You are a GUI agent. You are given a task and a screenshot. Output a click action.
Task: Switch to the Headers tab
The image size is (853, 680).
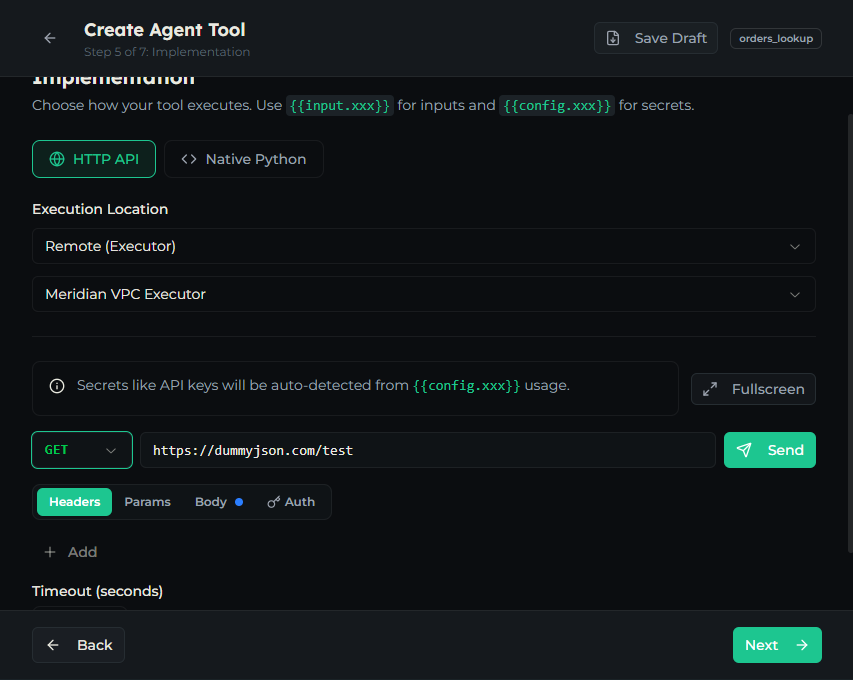pyautogui.click(x=75, y=502)
